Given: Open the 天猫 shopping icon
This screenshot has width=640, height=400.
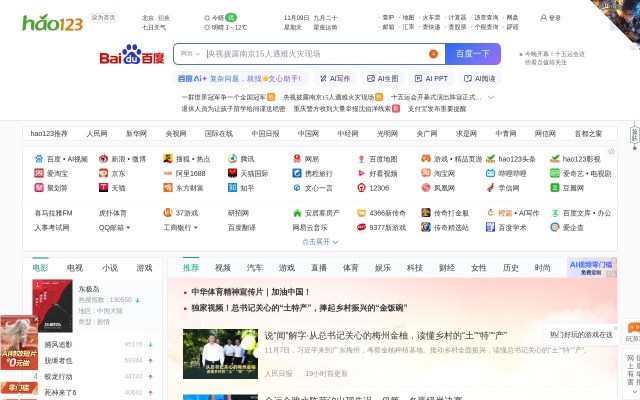Looking at the screenshot, I should pos(104,187).
